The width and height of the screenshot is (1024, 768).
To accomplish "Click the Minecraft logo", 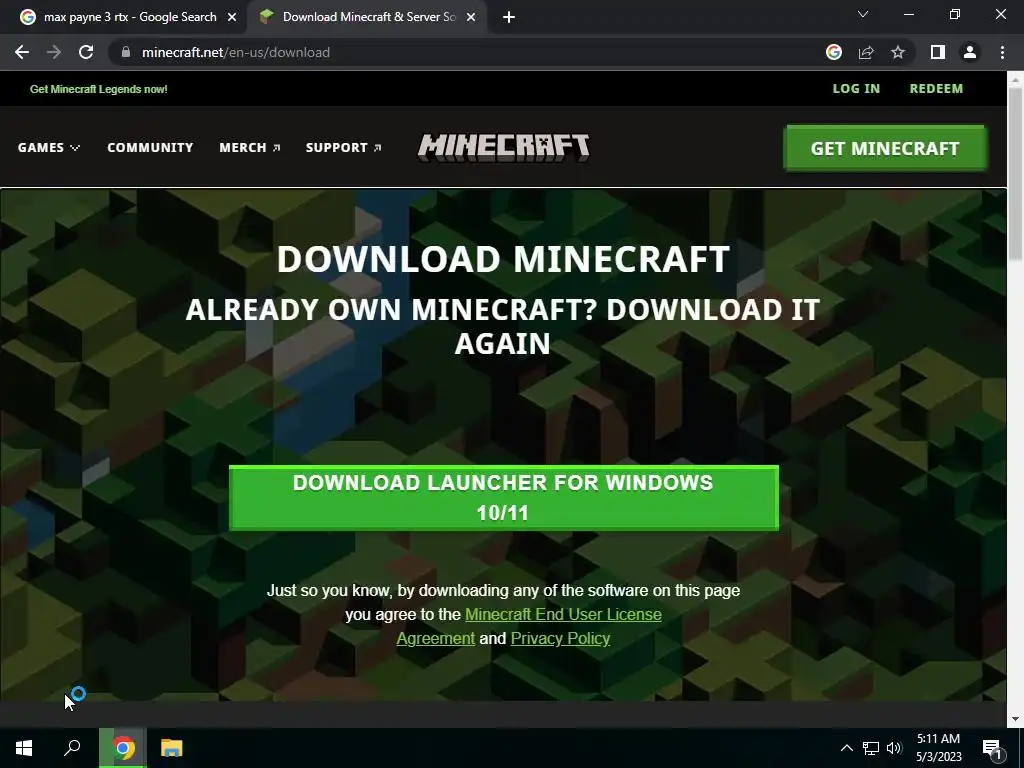I will click(x=504, y=148).
